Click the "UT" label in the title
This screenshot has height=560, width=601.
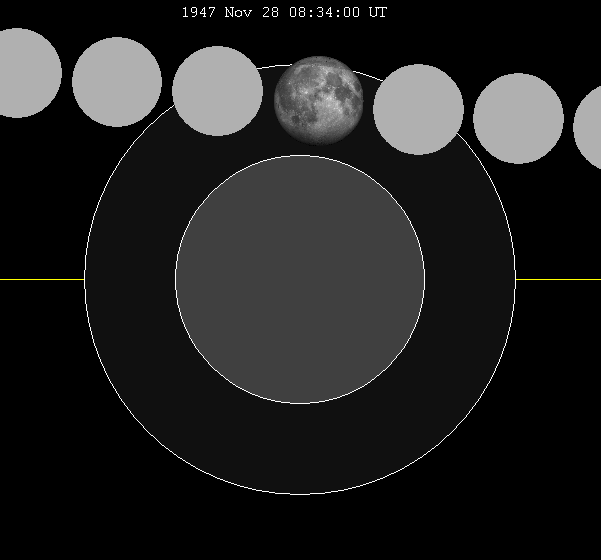point(378,13)
